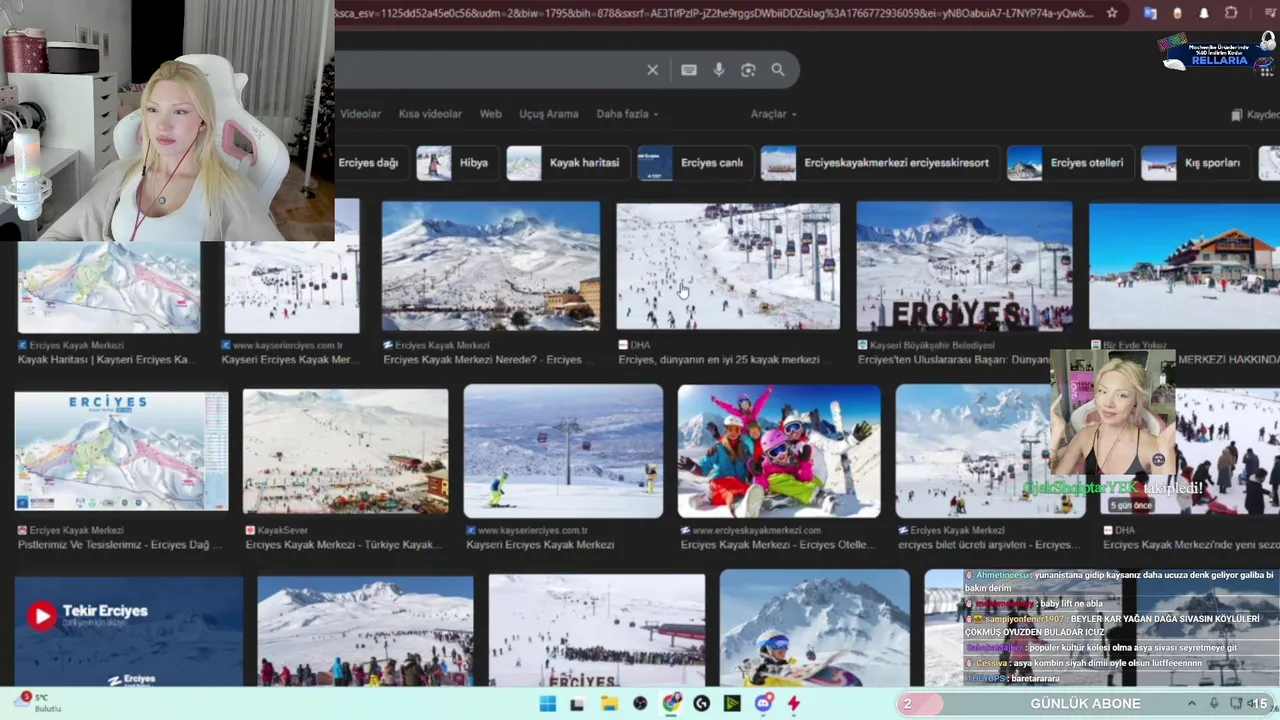This screenshot has height=720, width=1280.
Task: Open Erciyes'ten Uluslararası Başarı result link
Action: [x=954, y=360]
